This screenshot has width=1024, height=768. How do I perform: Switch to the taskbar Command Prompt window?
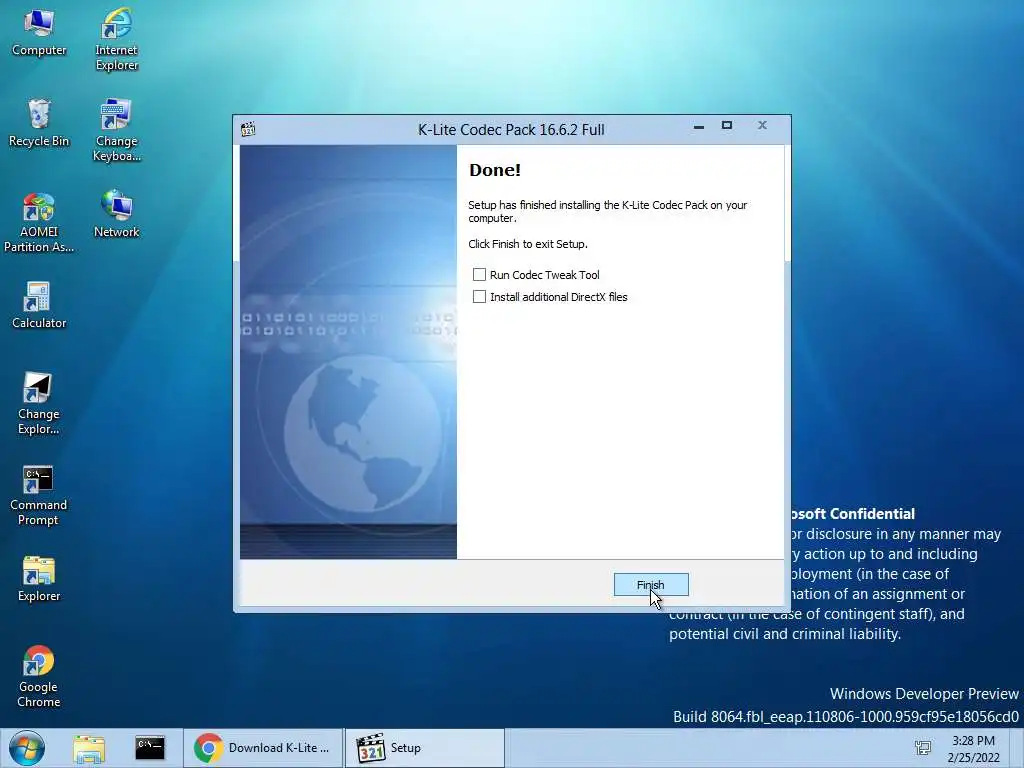[x=150, y=748]
